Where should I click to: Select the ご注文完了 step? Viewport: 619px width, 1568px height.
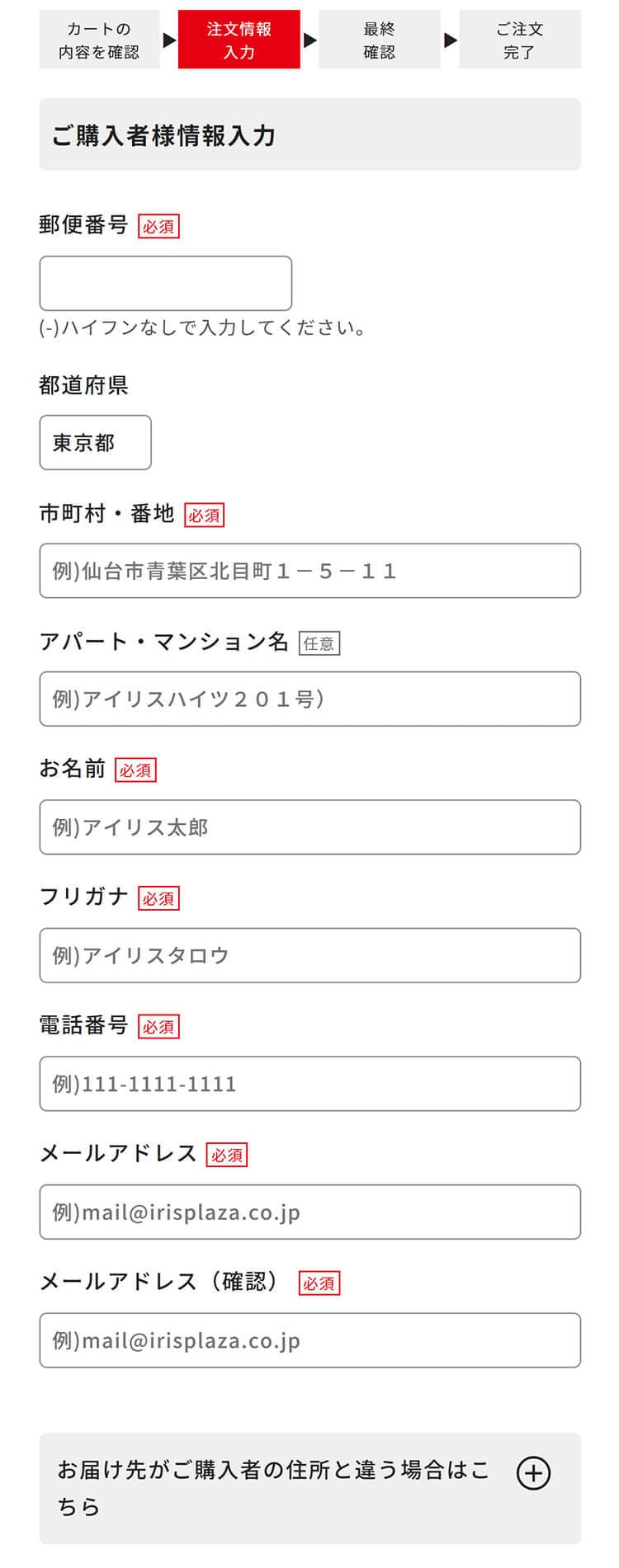tap(520, 40)
